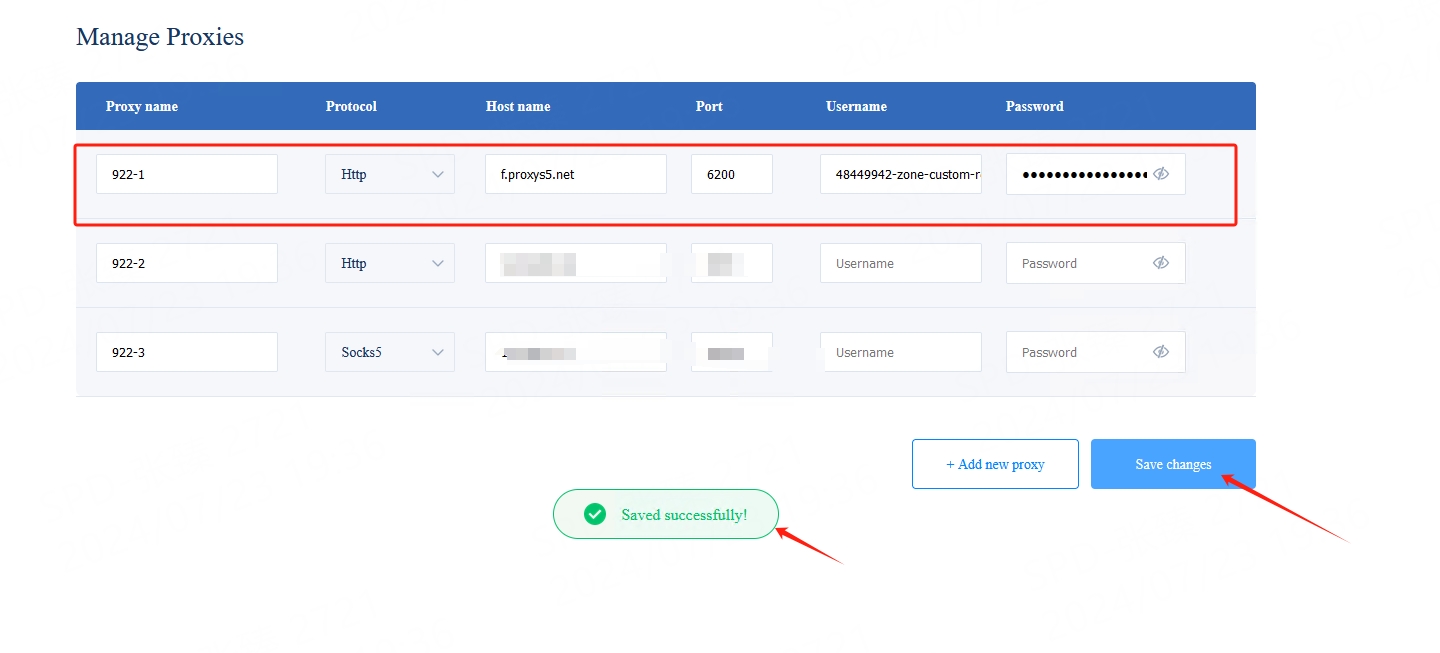Image resolution: width=1440 pixels, height=653 pixels.
Task: Edit the username field starting with 48449942
Action: (x=900, y=174)
